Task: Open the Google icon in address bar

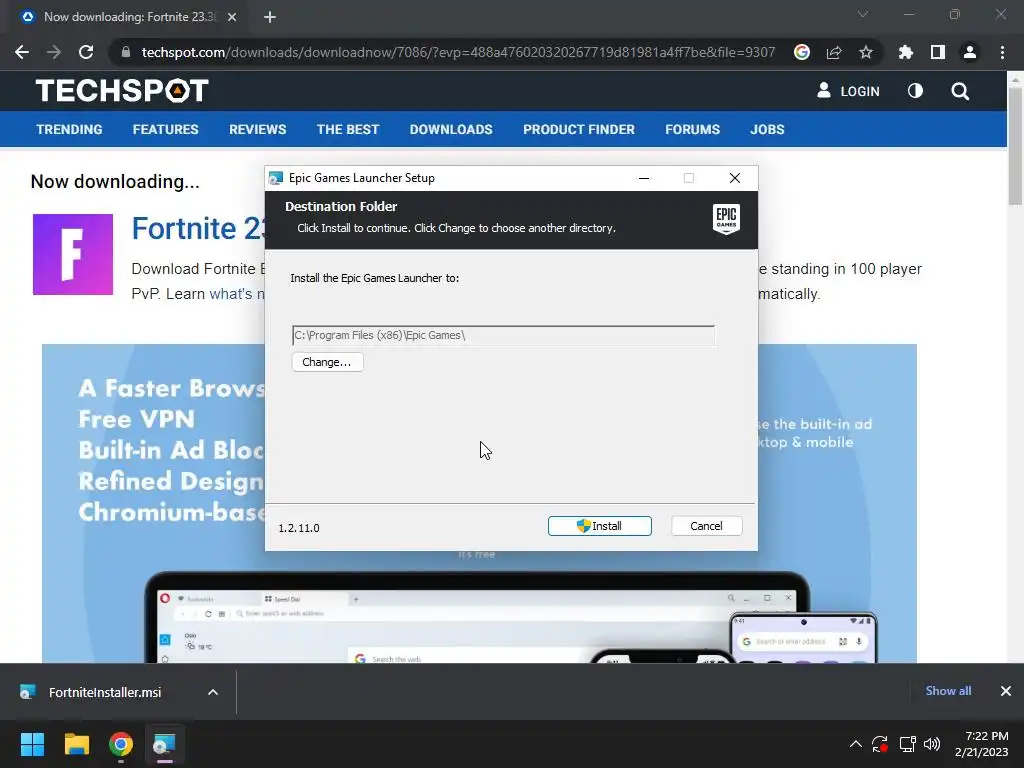Action: (802, 52)
